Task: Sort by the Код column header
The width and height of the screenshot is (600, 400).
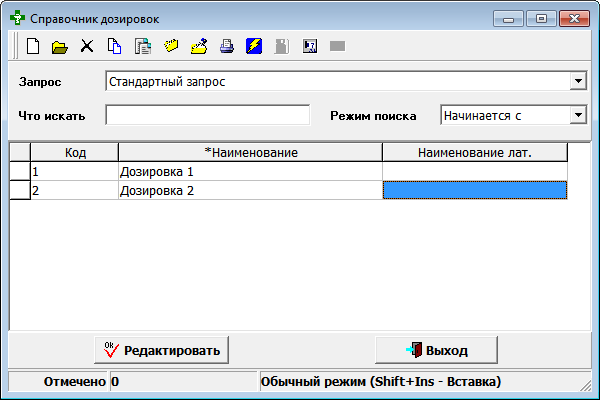Action: pos(75,152)
